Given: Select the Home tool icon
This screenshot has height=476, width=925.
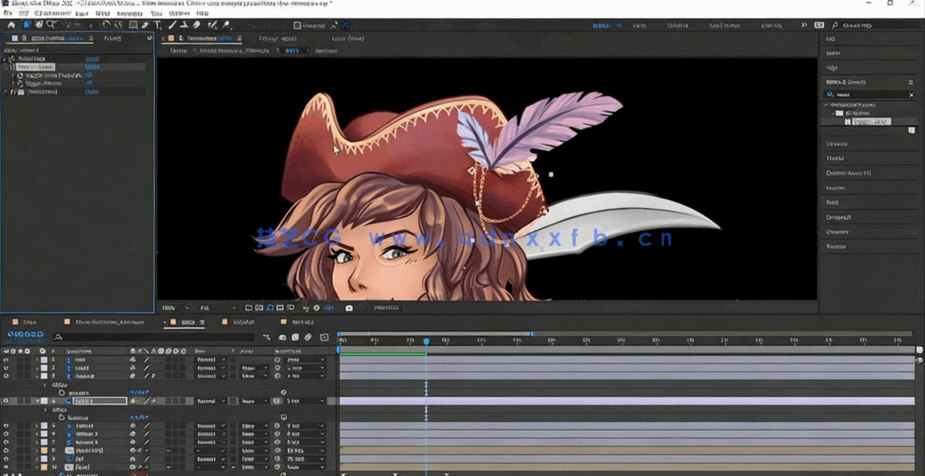Looking at the screenshot, I should pyautogui.click(x=11, y=25).
